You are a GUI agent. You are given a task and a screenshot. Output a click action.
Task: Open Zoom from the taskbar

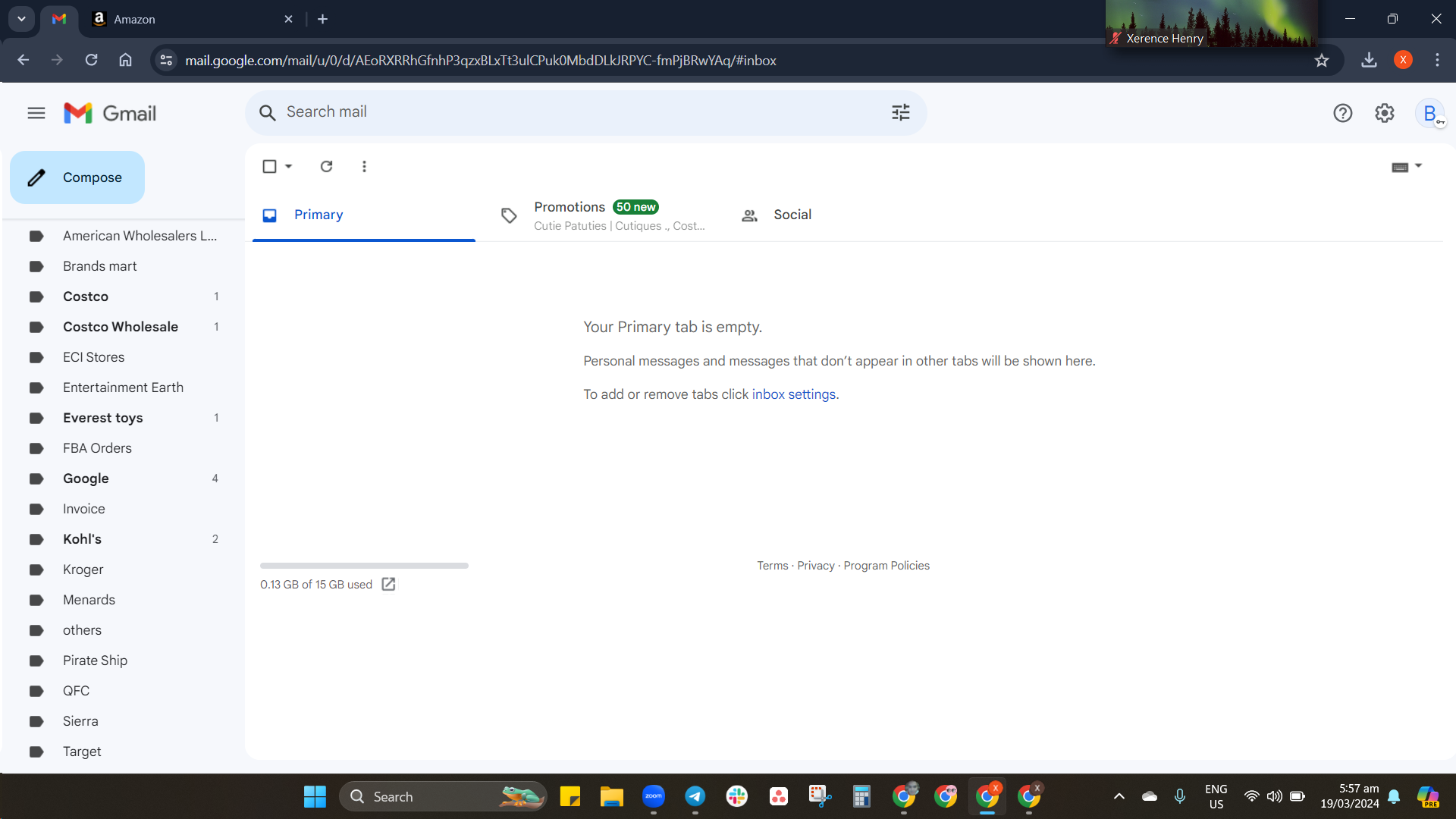(653, 796)
